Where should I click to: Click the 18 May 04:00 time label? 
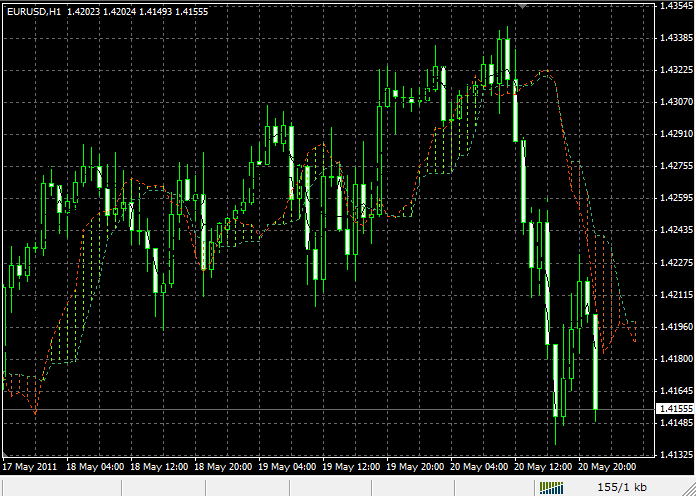tap(95, 467)
